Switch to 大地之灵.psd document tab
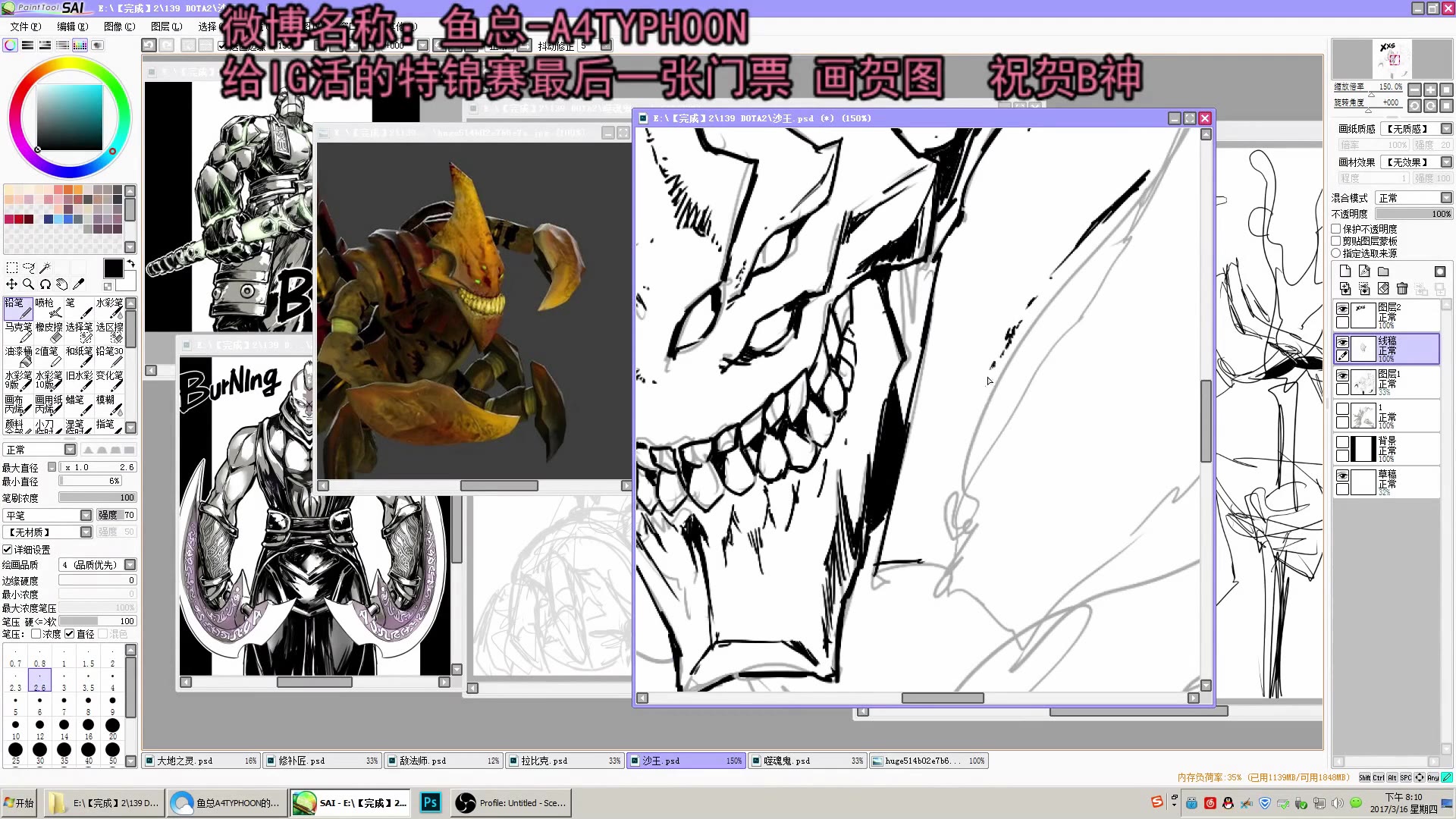Screen dimensions: 1456x819 201,761
